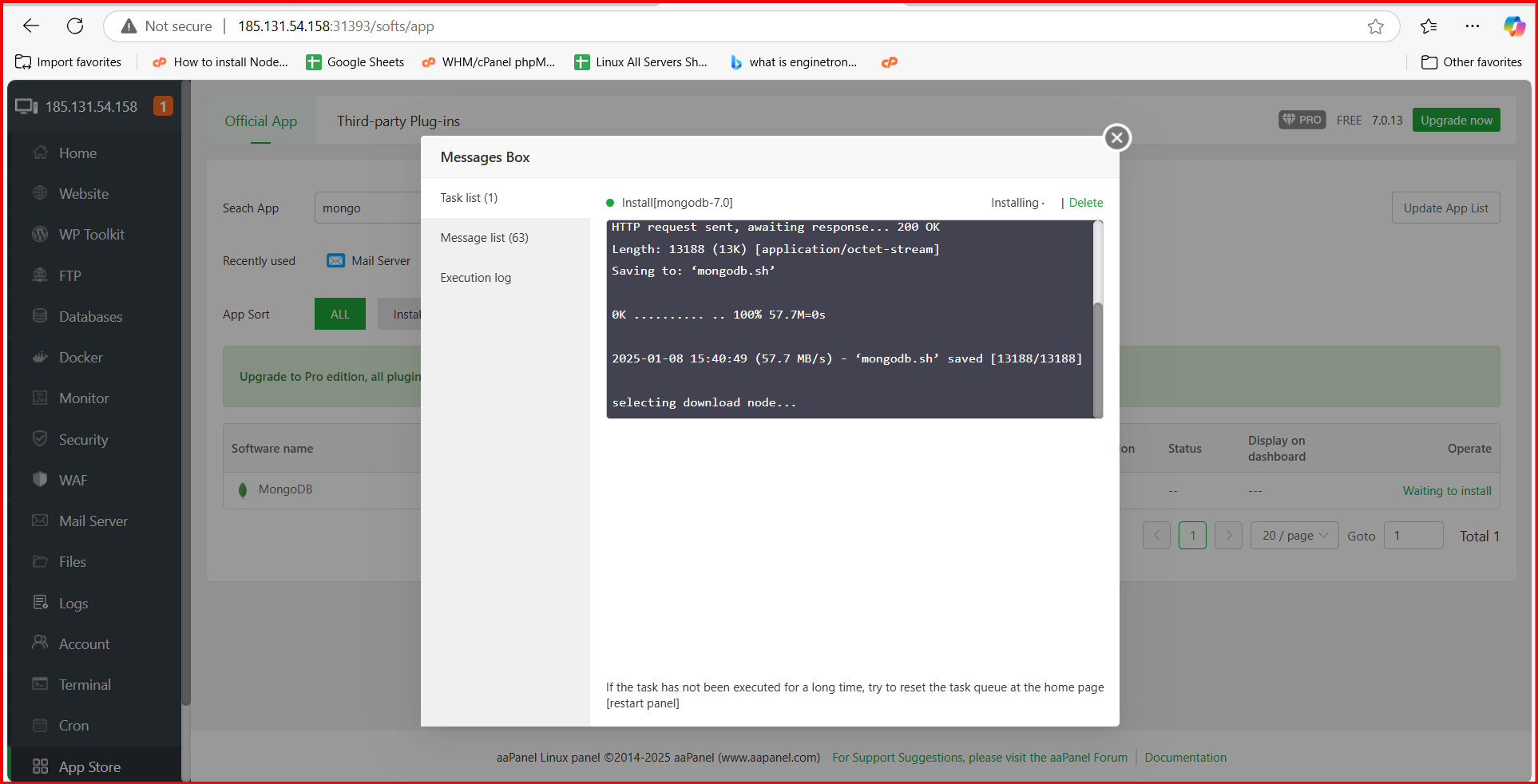
Task: Click the browser back arrow
Action: click(x=31, y=26)
